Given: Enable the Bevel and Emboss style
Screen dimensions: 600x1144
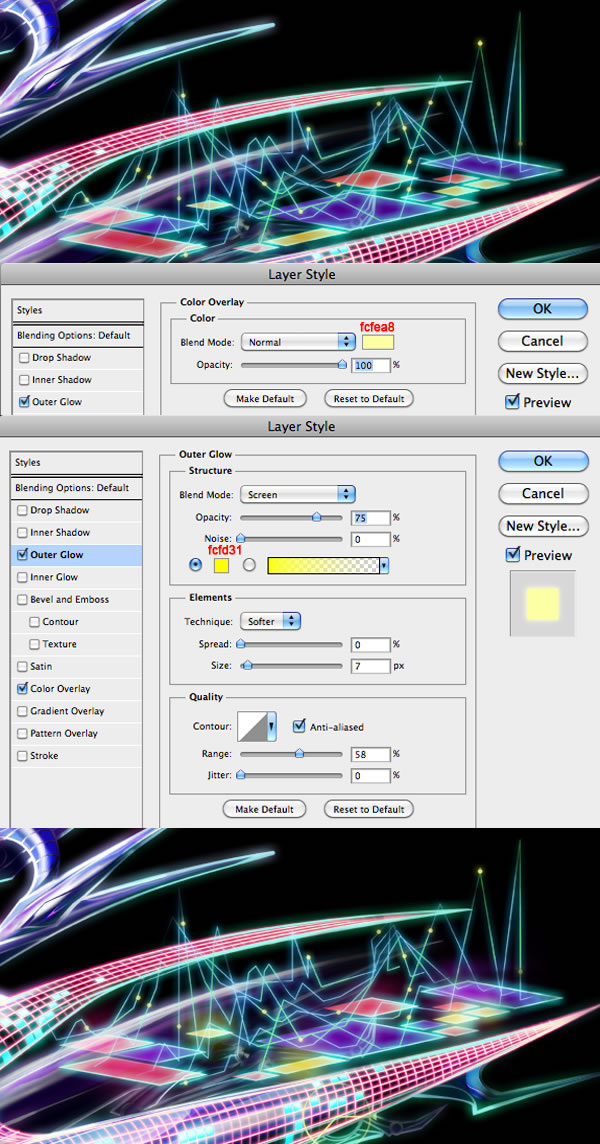Looking at the screenshot, I should tap(22, 600).
